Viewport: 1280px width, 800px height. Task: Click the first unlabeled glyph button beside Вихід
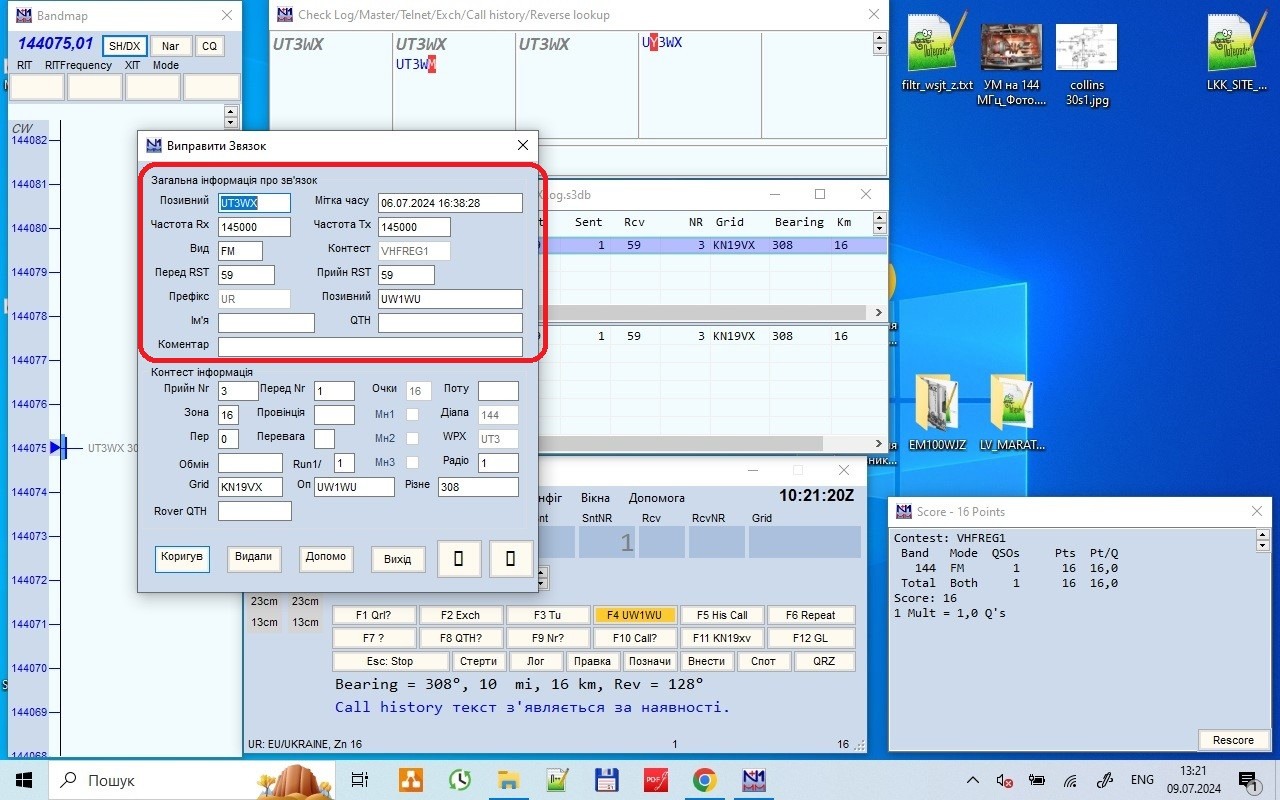click(459, 559)
